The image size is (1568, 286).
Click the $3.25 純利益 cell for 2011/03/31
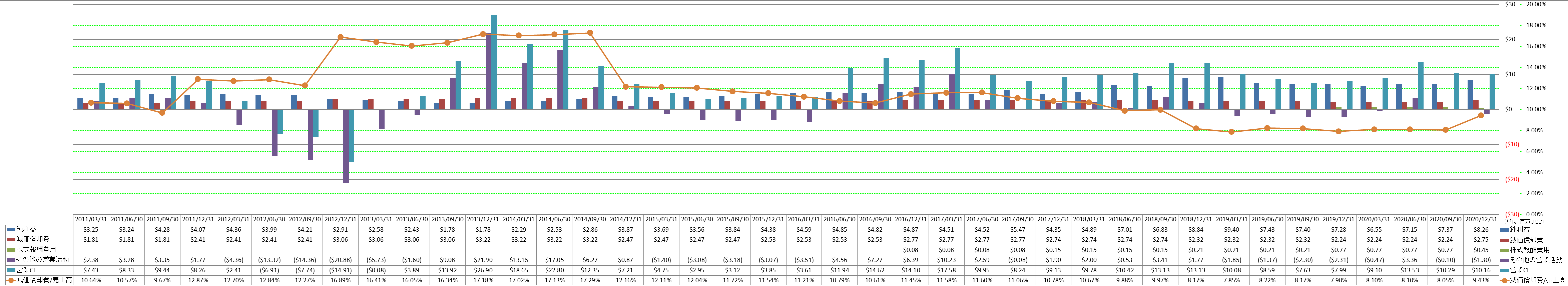[91, 229]
